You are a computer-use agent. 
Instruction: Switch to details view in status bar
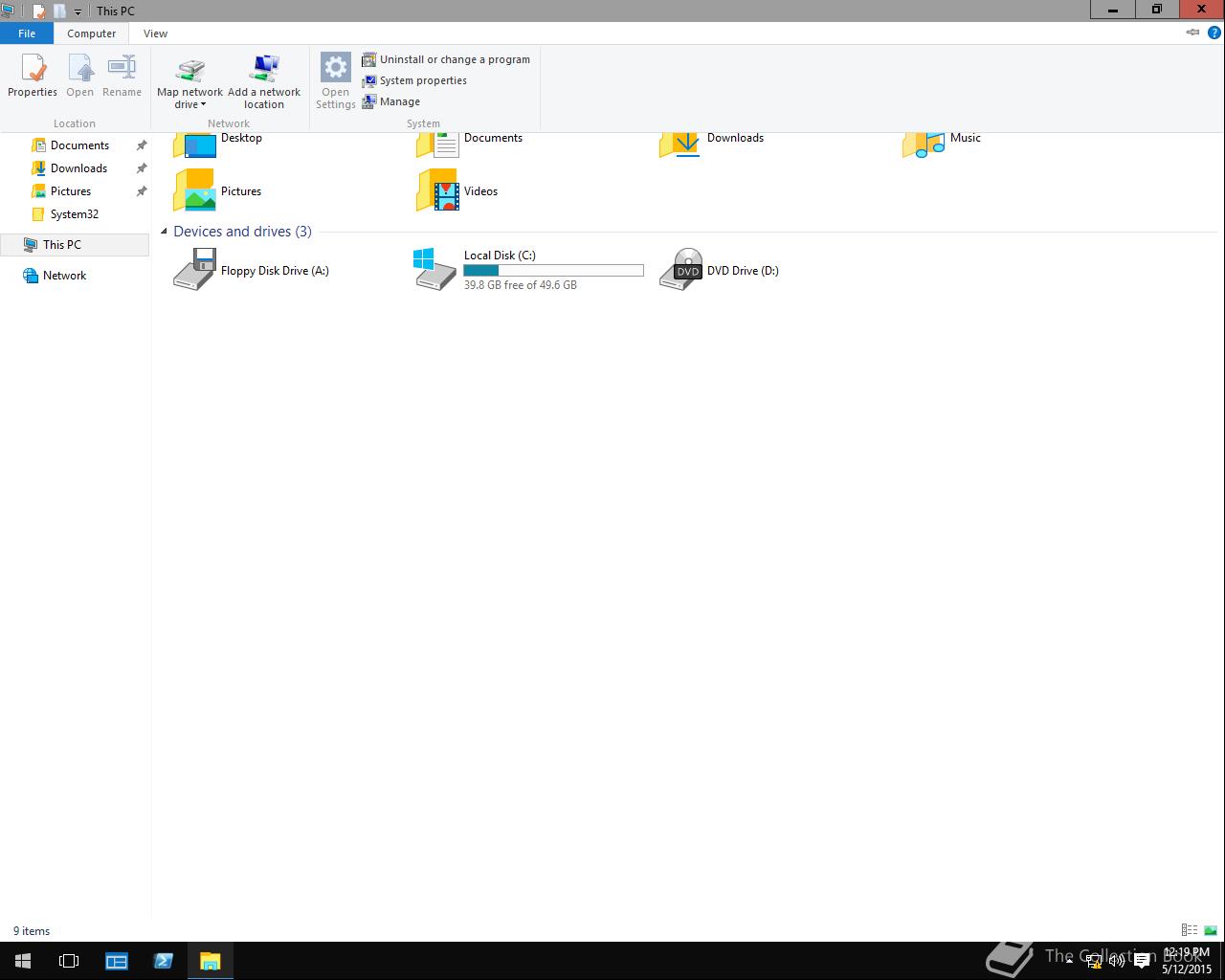coord(1190,930)
